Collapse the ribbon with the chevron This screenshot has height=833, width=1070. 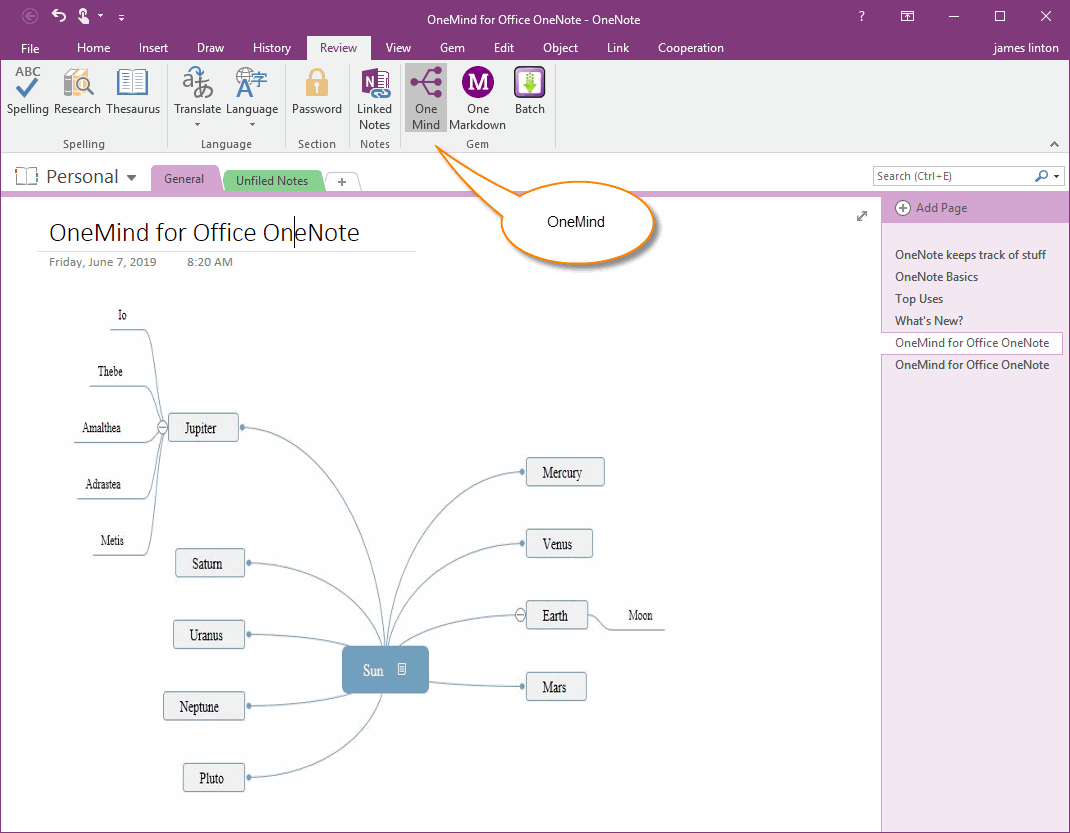tap(1054, 144)
